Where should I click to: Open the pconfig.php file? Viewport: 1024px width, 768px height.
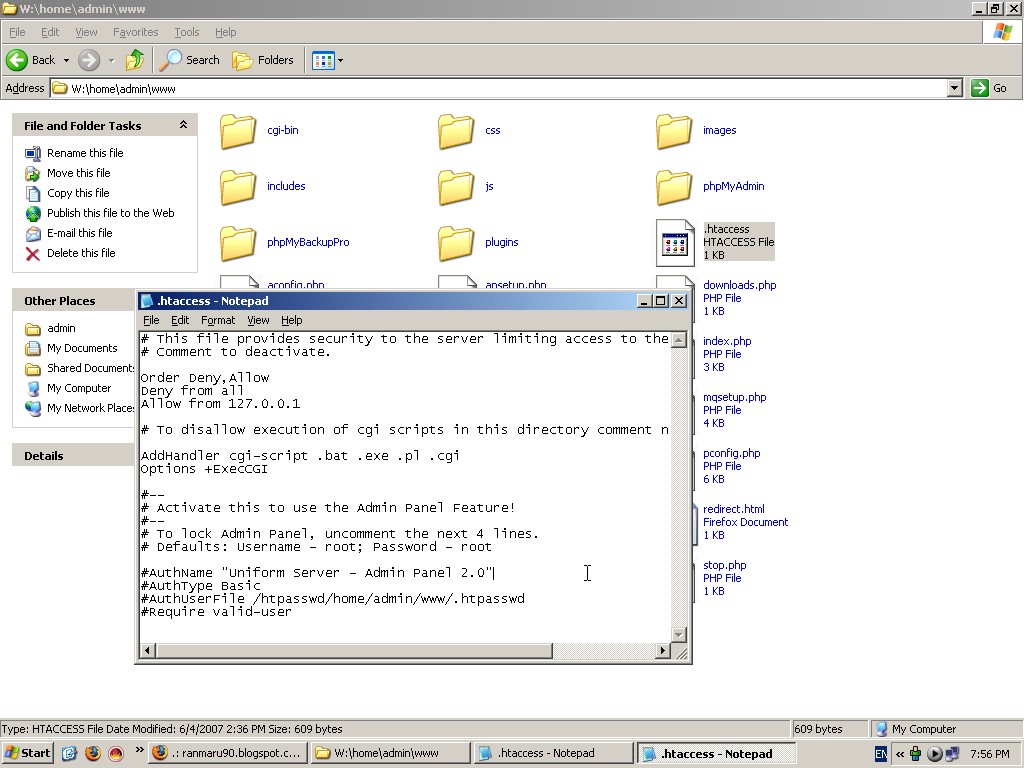pos(731,454)
